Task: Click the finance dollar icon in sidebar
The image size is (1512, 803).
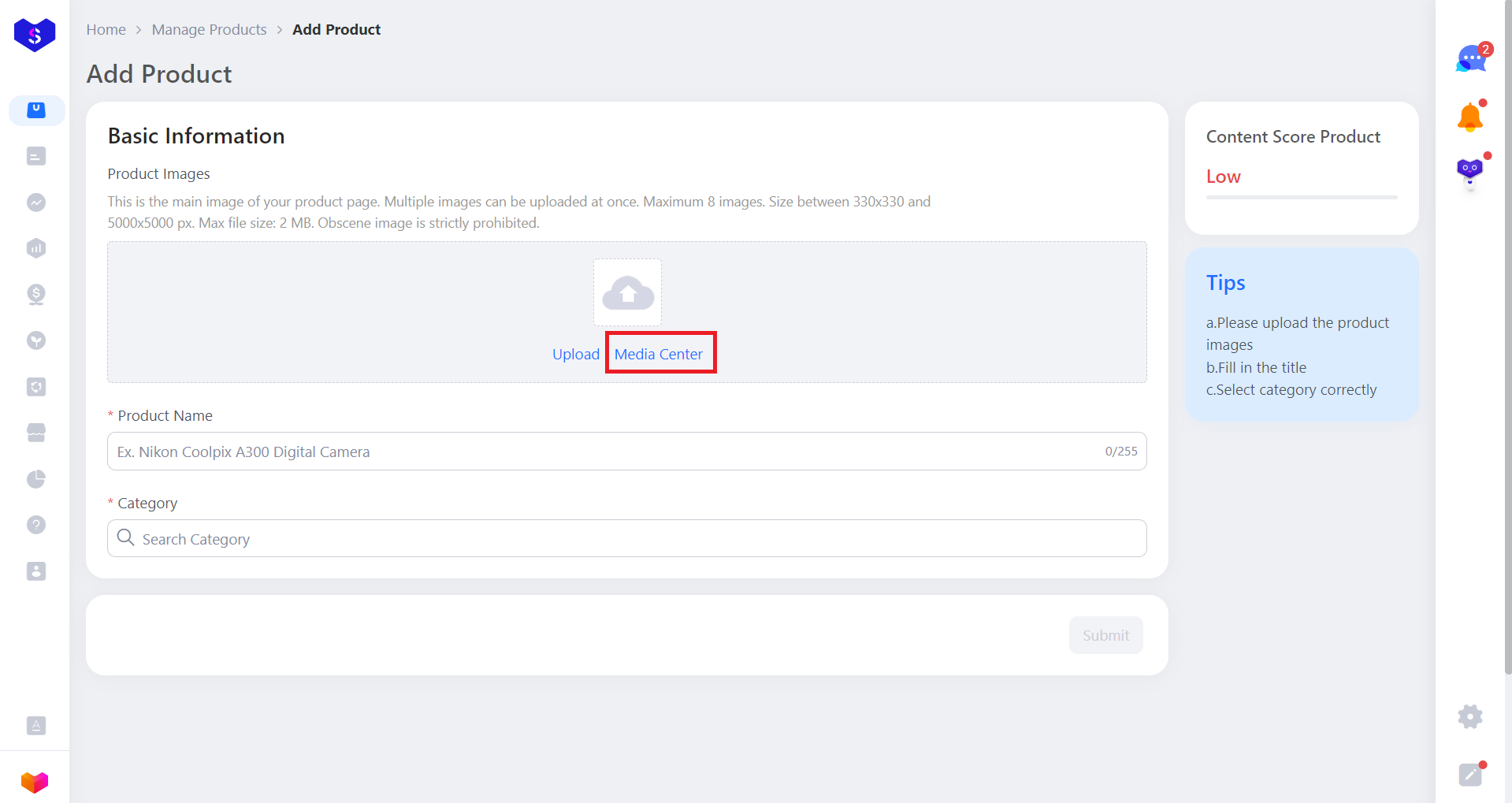Action: click(35, 295)
